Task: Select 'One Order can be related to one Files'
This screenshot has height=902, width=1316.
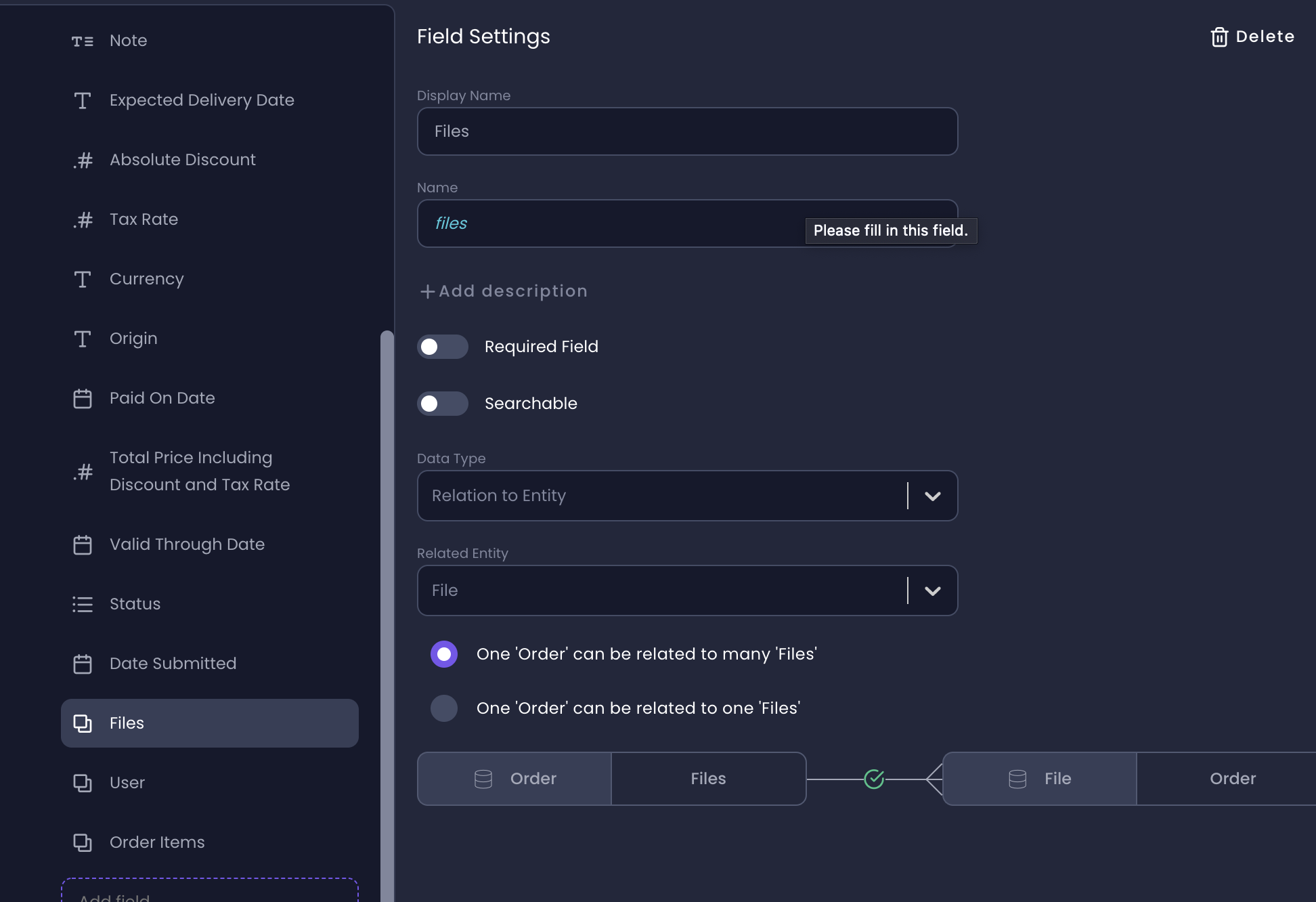Action: coord(444,708)
